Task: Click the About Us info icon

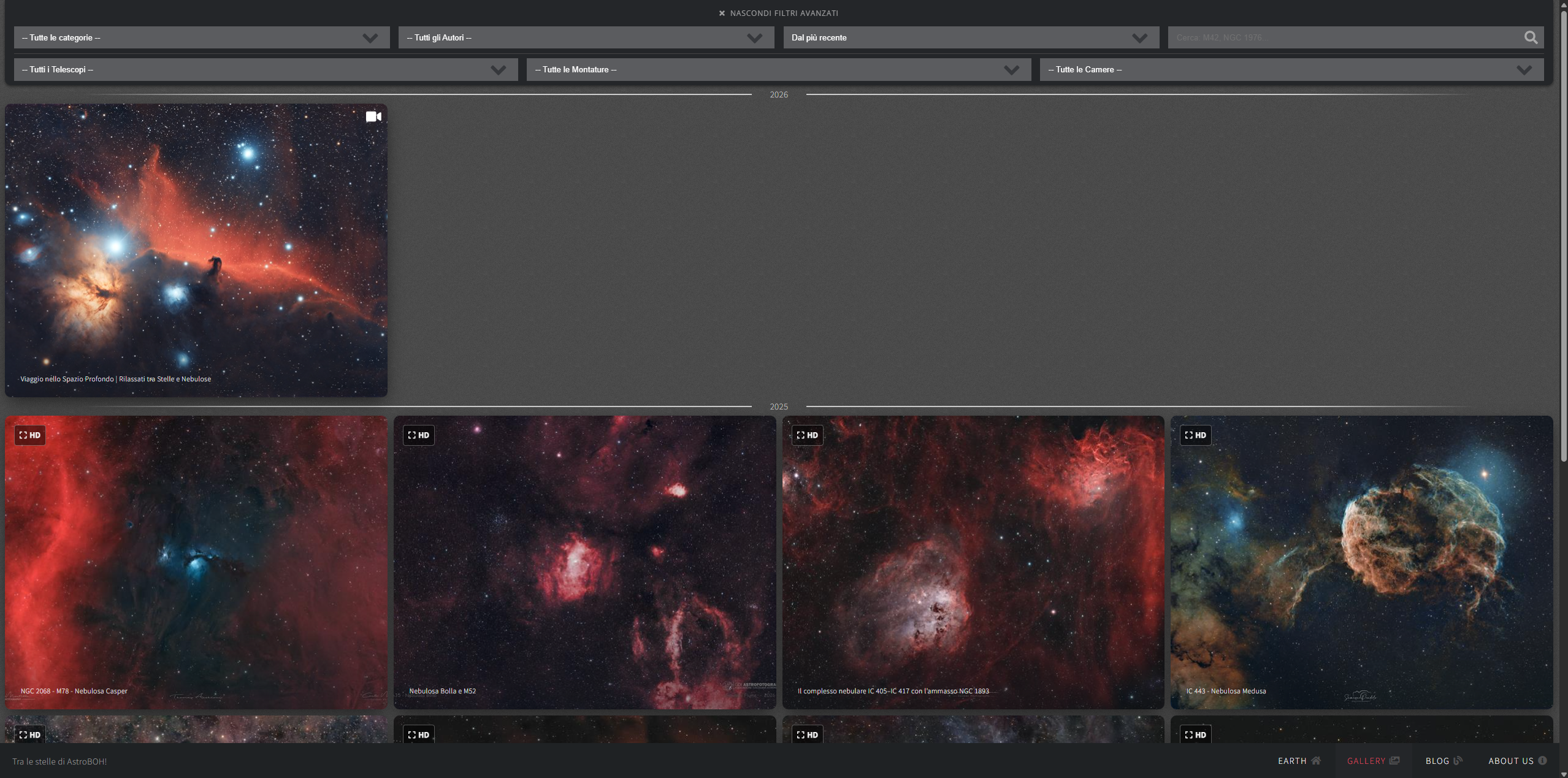Action: tap(1542, 760)
